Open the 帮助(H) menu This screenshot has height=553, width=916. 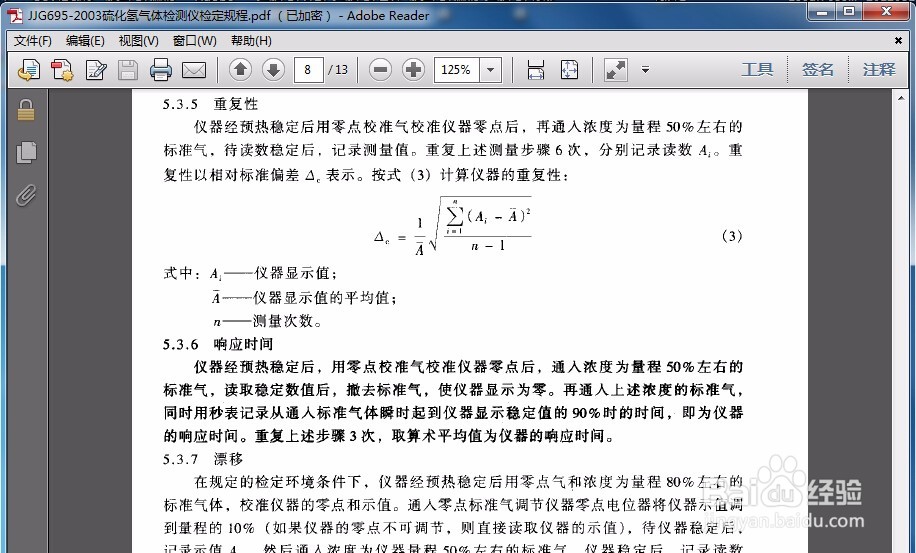[x=251, y=41]
